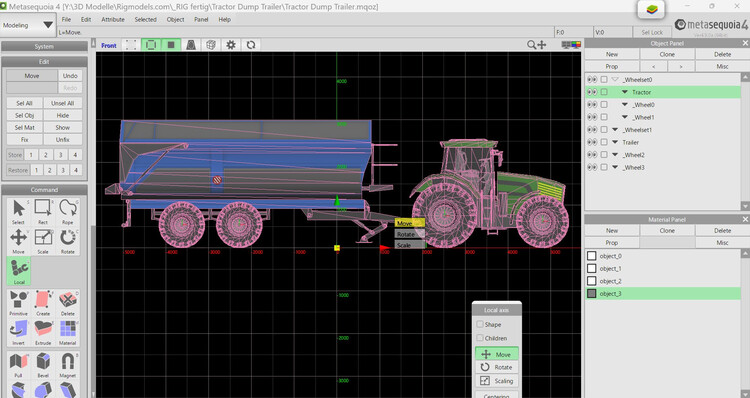The height and width of the screenshot is (398, 750).
Task: Toggle lock box of _Wheel0 object
Action: tap(604, 105)
